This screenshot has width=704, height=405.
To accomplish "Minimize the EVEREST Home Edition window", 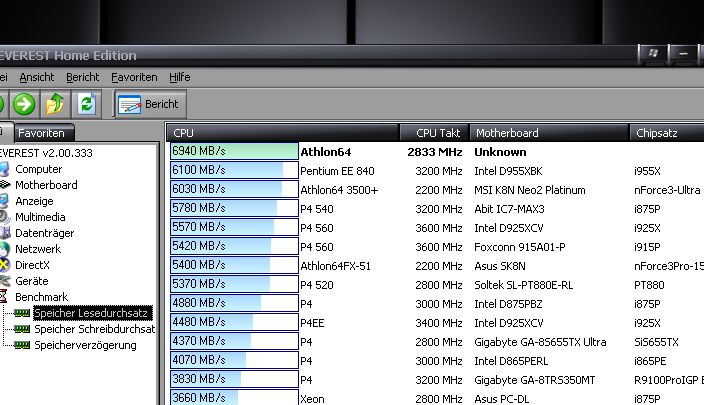I will pyautogui.click(x=683, y=54).
